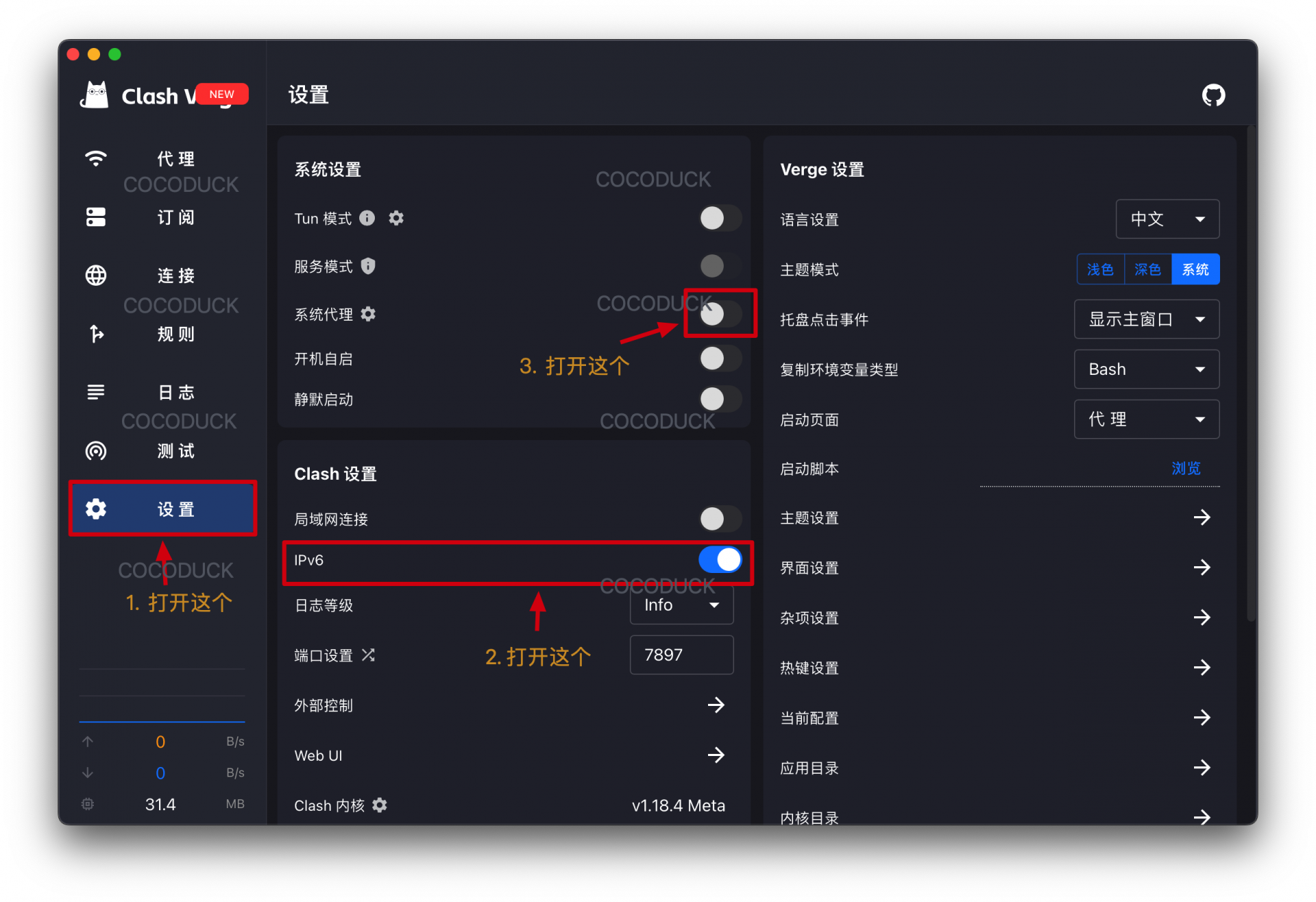
Task: Open the 日志等级 Info dropdown
Action: pos(681,605)
